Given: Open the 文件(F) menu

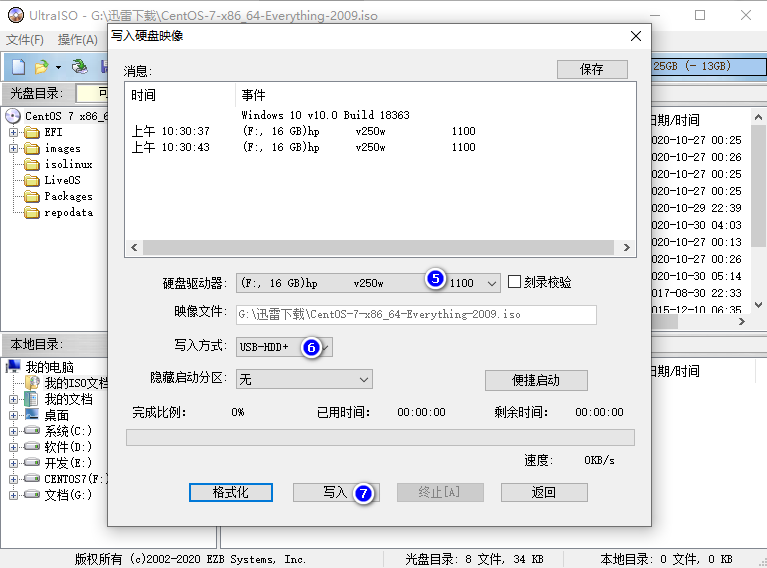Looking at the screenshot, I should coord(25,40).
